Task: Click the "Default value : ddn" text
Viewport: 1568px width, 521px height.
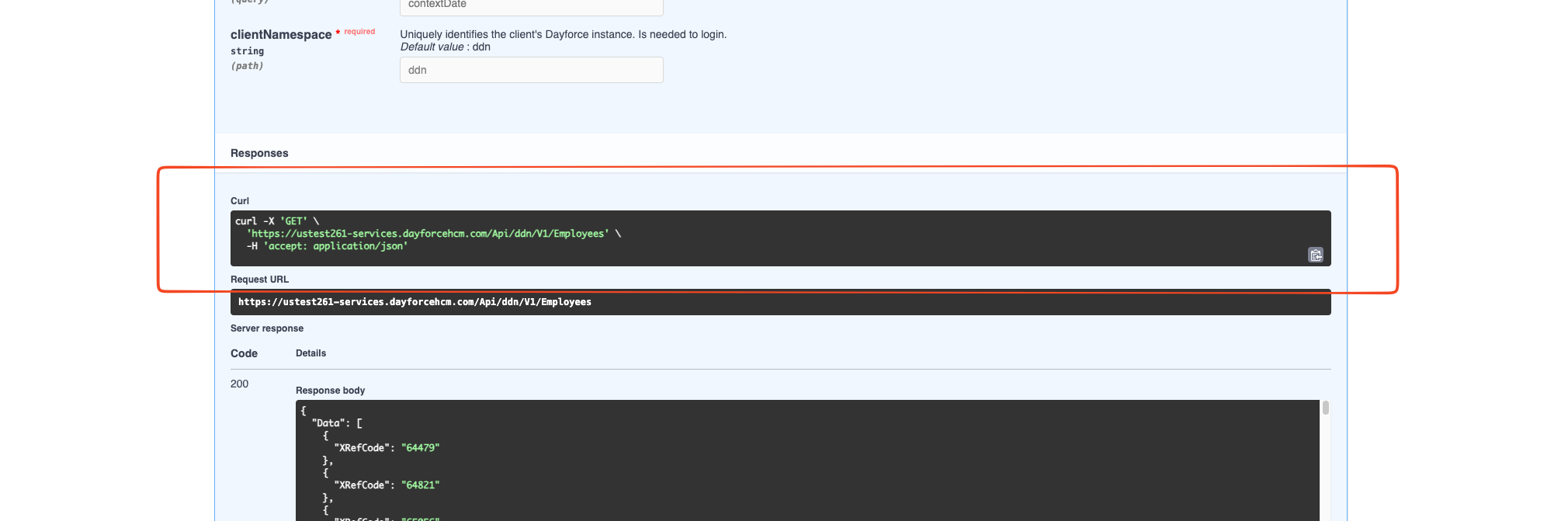Action: pos(446,47)
